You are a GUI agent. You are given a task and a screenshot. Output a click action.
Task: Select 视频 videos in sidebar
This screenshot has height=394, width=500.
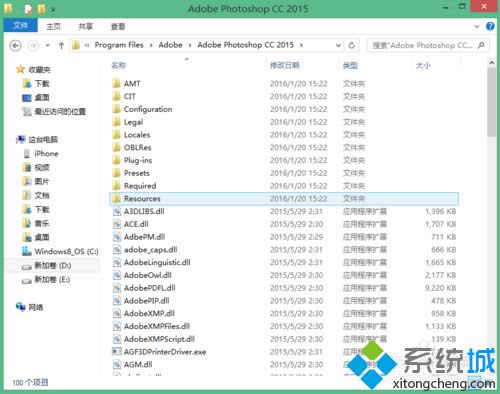[x=42, y=167]
